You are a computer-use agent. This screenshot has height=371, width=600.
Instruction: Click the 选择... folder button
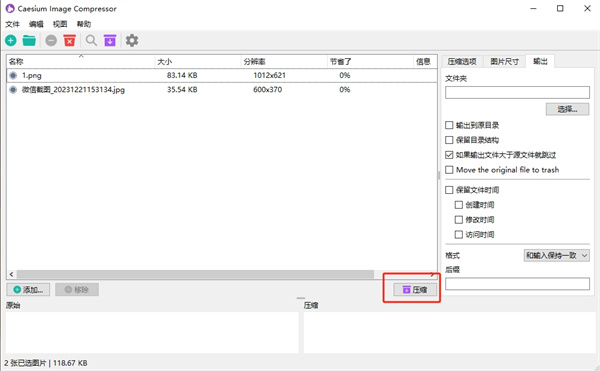click(567, 109)
